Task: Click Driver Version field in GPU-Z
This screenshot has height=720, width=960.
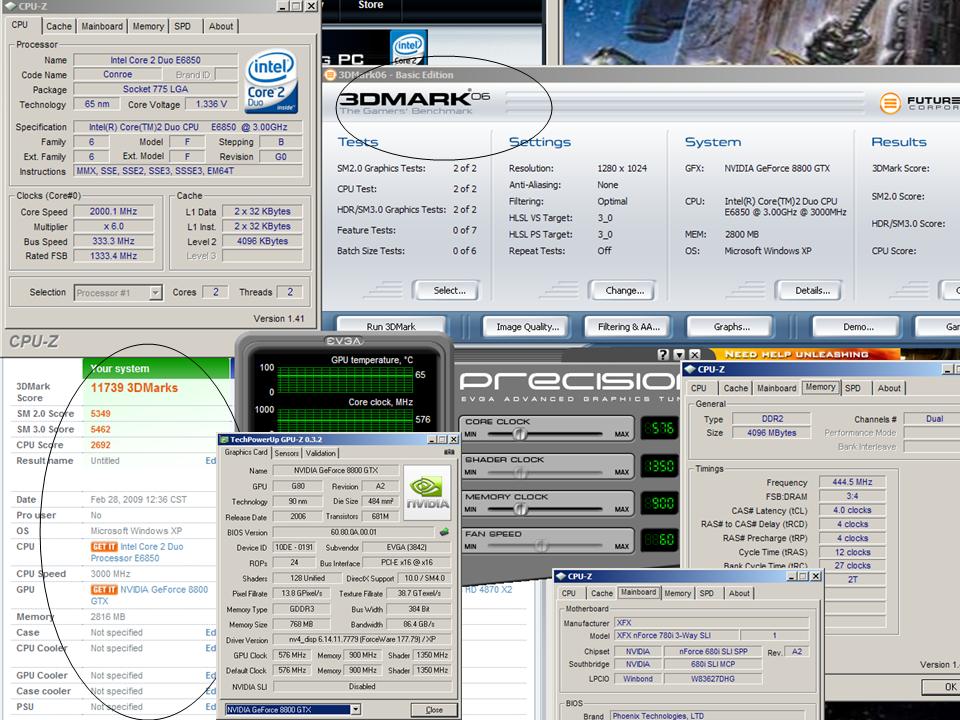Action: pos(362,639)
